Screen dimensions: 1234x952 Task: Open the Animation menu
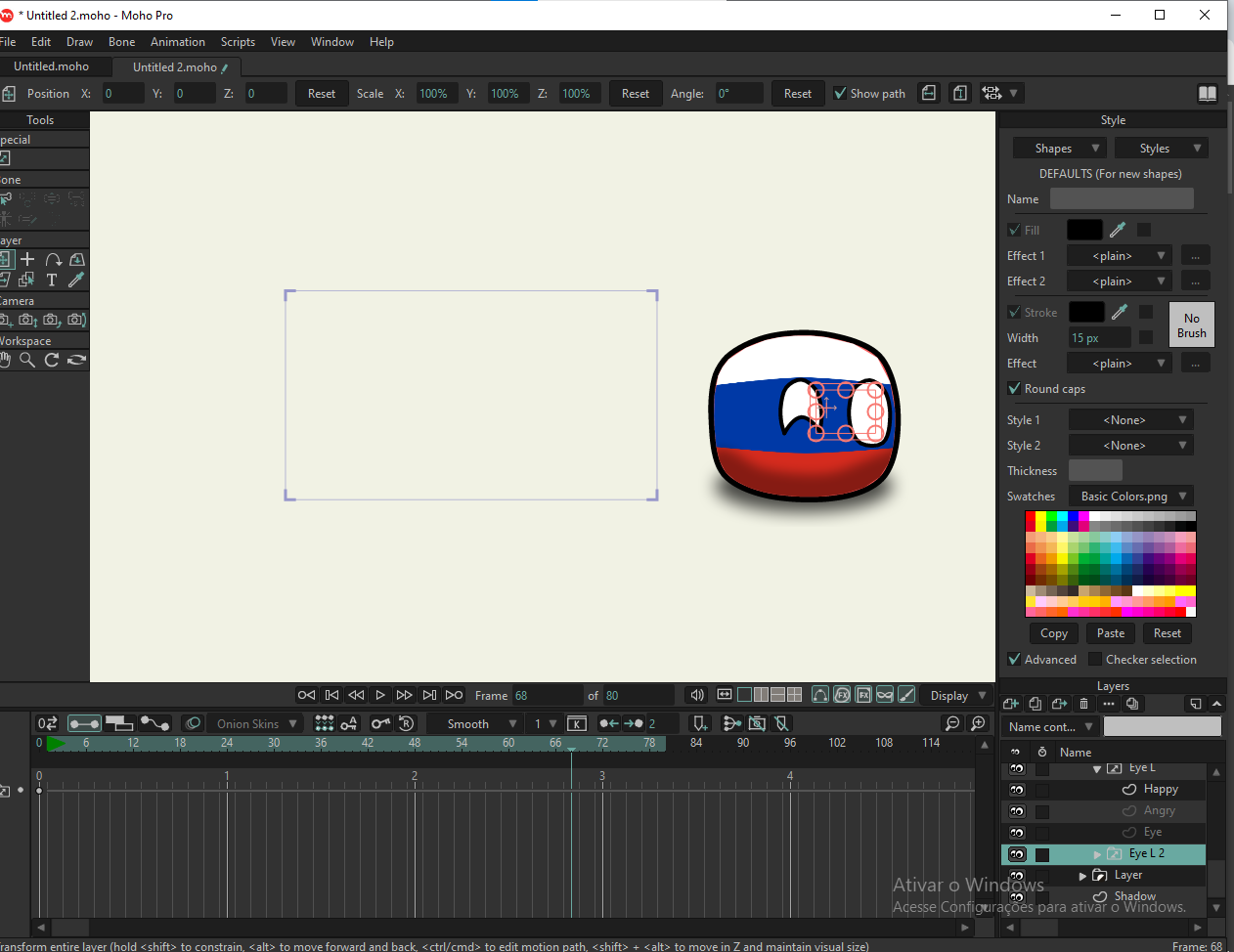point(177,42)
